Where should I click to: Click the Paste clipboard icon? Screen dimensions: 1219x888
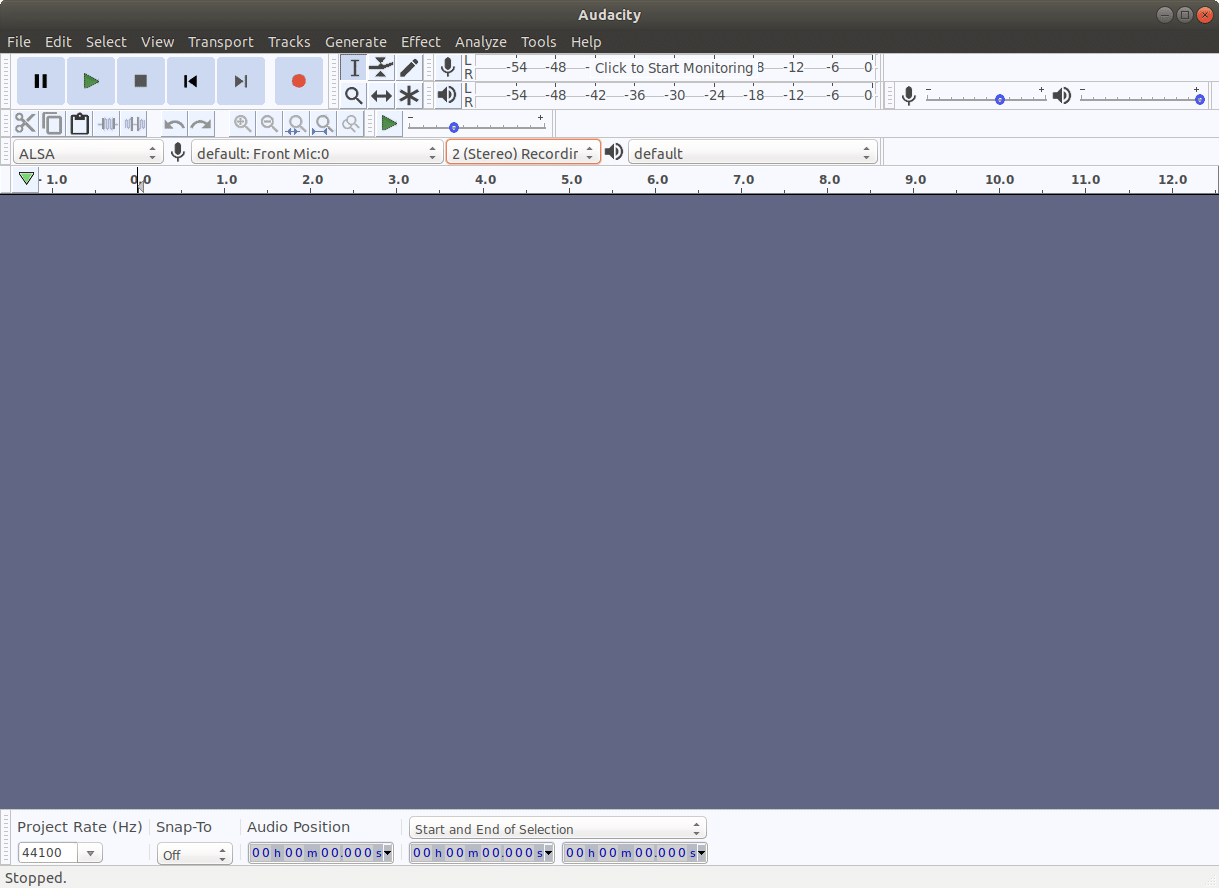80,124
